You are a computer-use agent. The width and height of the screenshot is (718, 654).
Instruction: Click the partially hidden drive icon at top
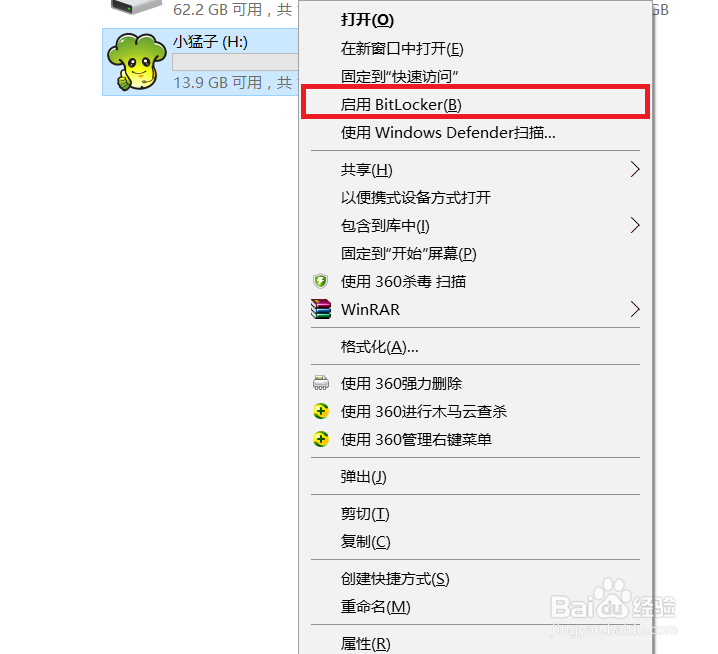[136, 7]
